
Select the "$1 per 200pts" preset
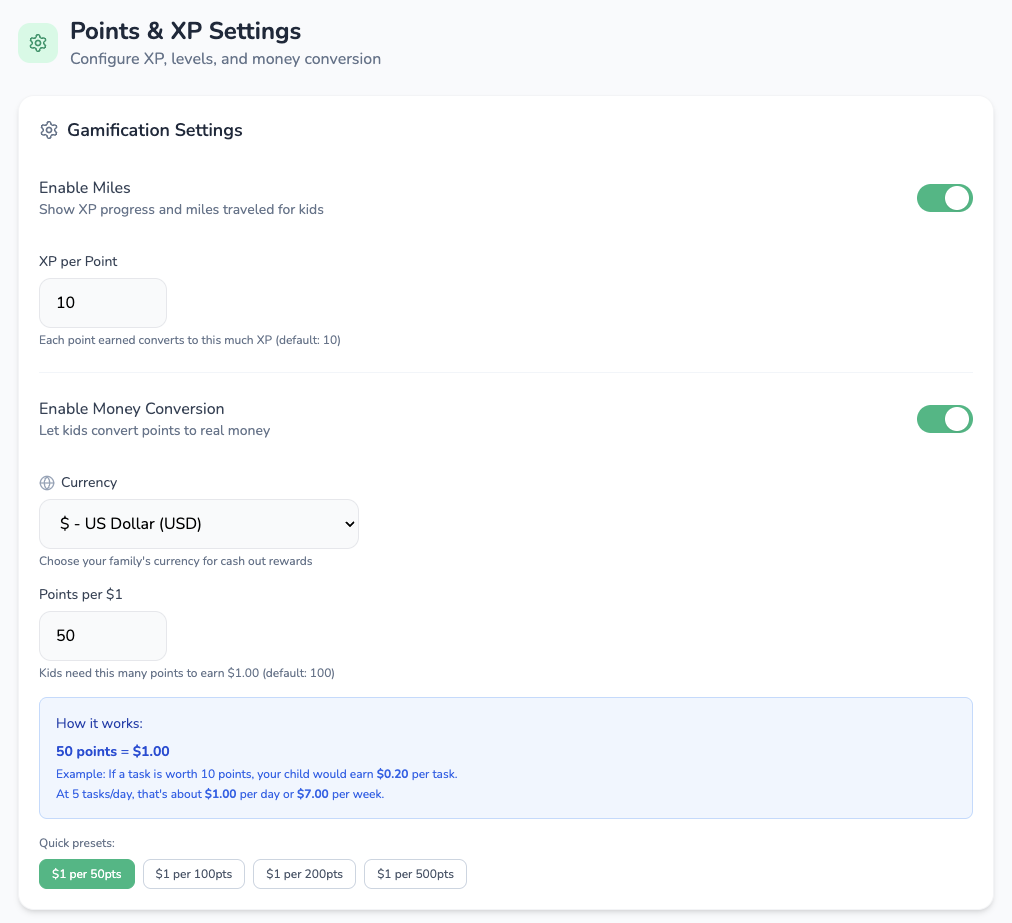coord(304,873)
